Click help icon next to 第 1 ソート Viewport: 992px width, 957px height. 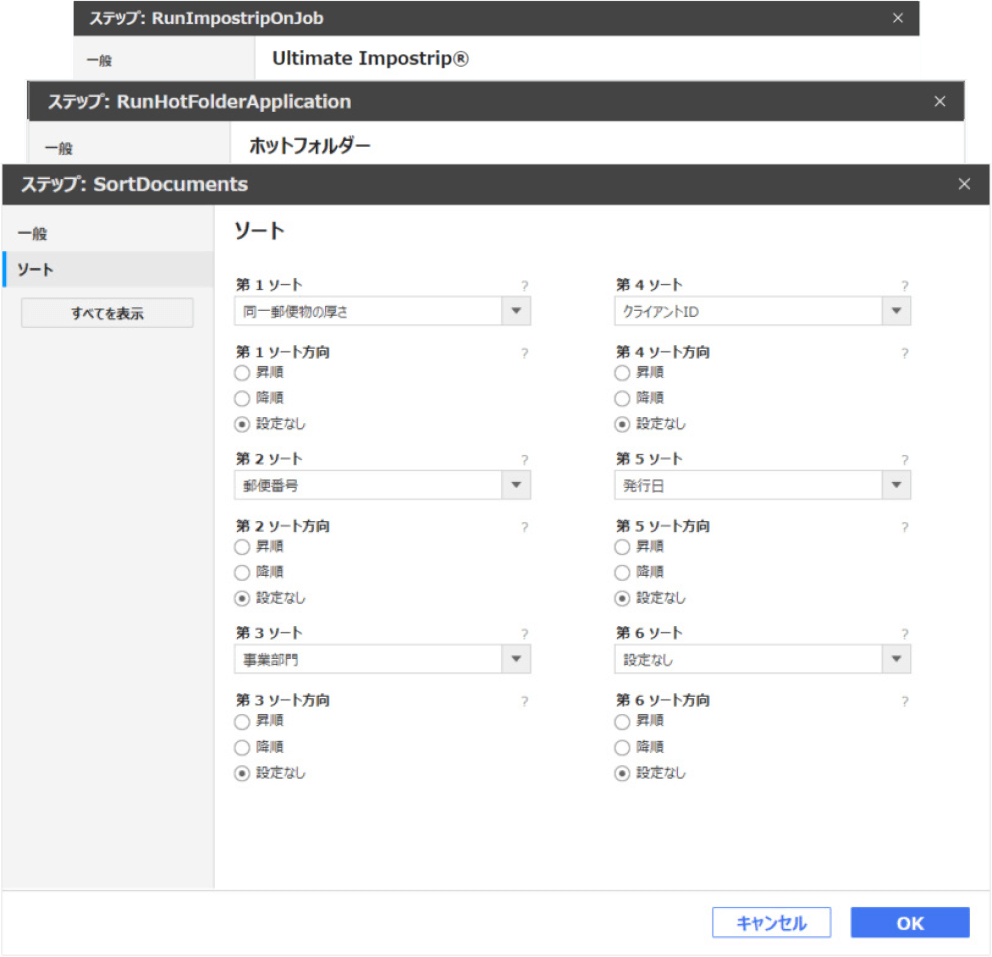(524, 286)
